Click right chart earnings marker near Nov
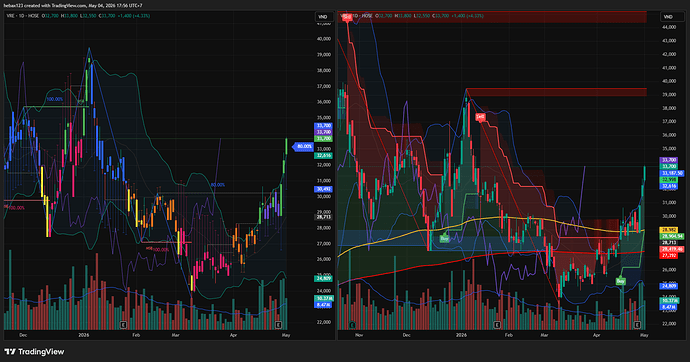 tap(352, 325)
